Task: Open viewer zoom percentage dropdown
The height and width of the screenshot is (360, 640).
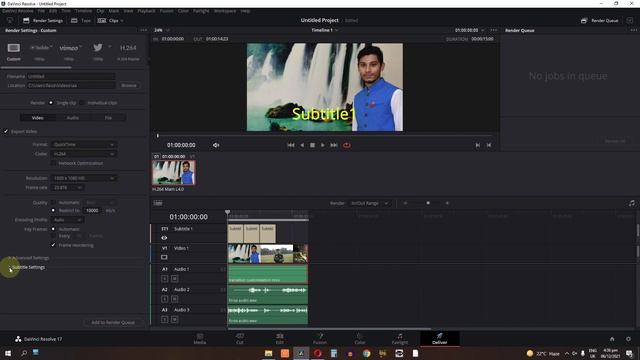Action: coord(162,30)
